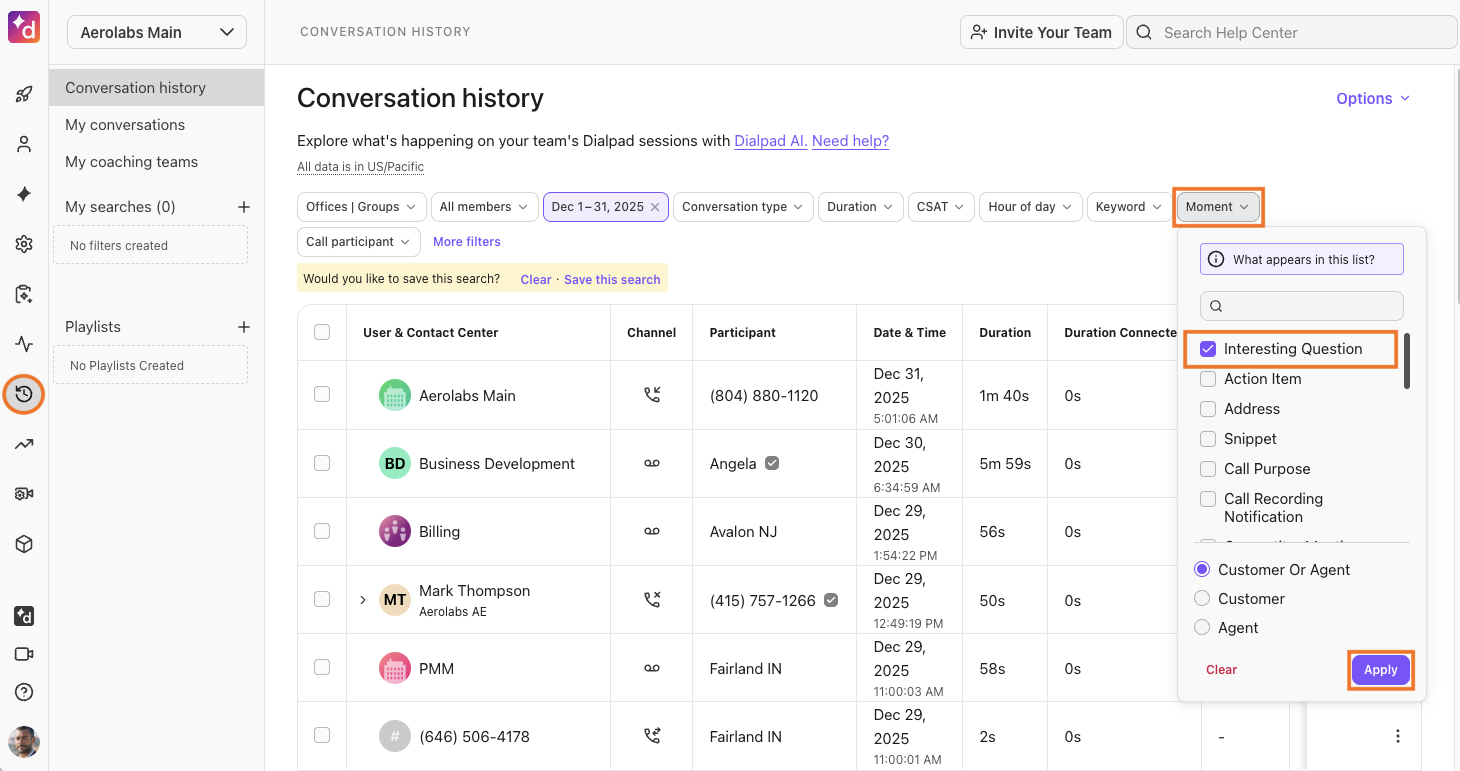Click the help question mark icon
Viewport: 1460px width, 771px height.
coord(23,691)
